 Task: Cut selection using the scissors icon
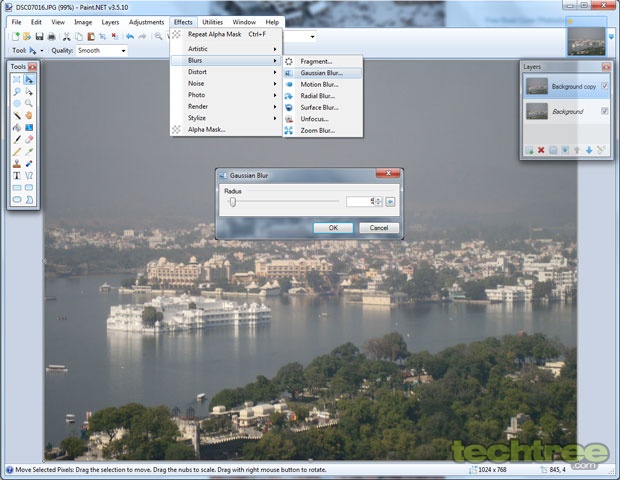(66, 37)
